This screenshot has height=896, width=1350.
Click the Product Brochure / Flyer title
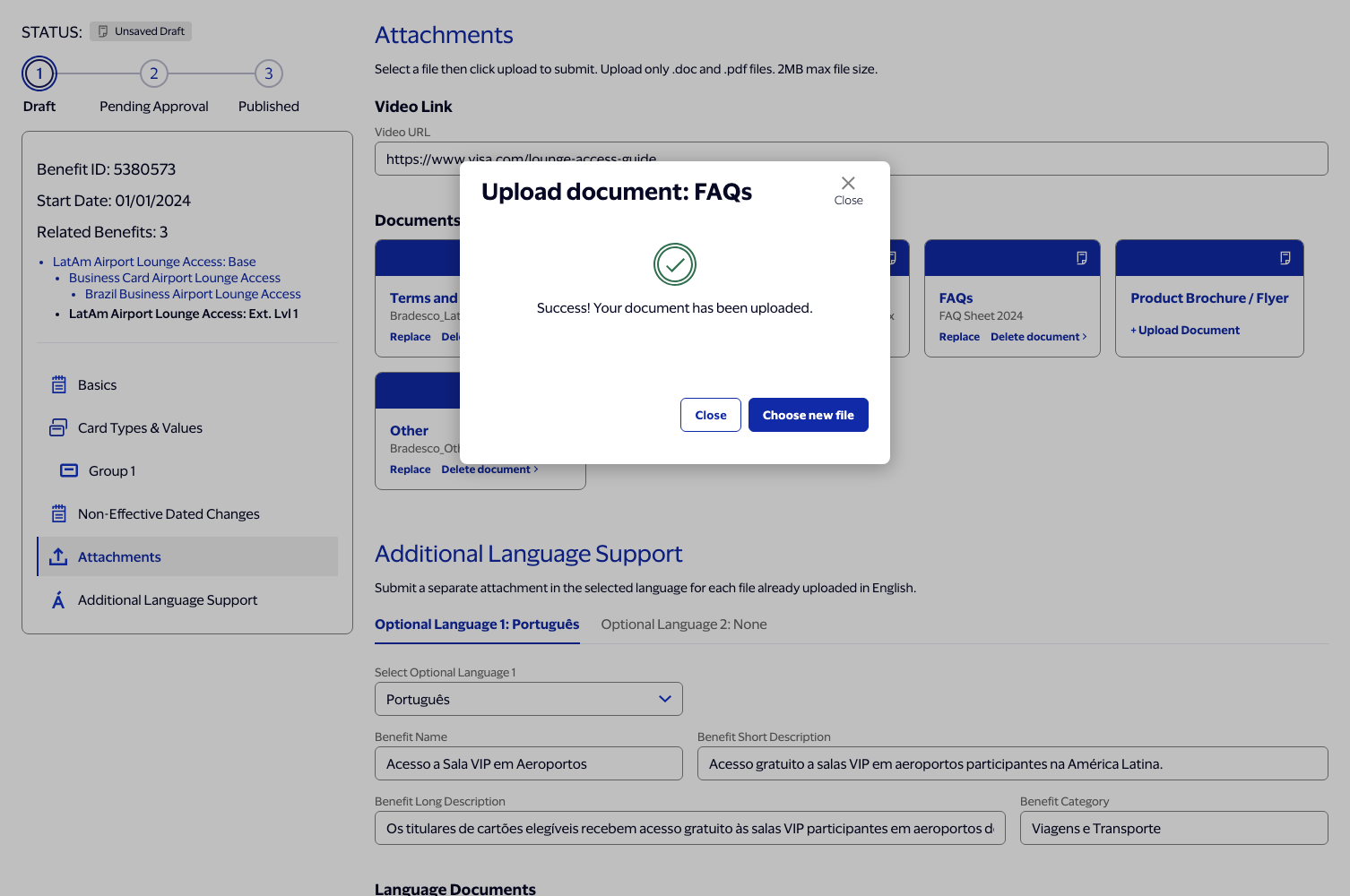click(1209, 298)
